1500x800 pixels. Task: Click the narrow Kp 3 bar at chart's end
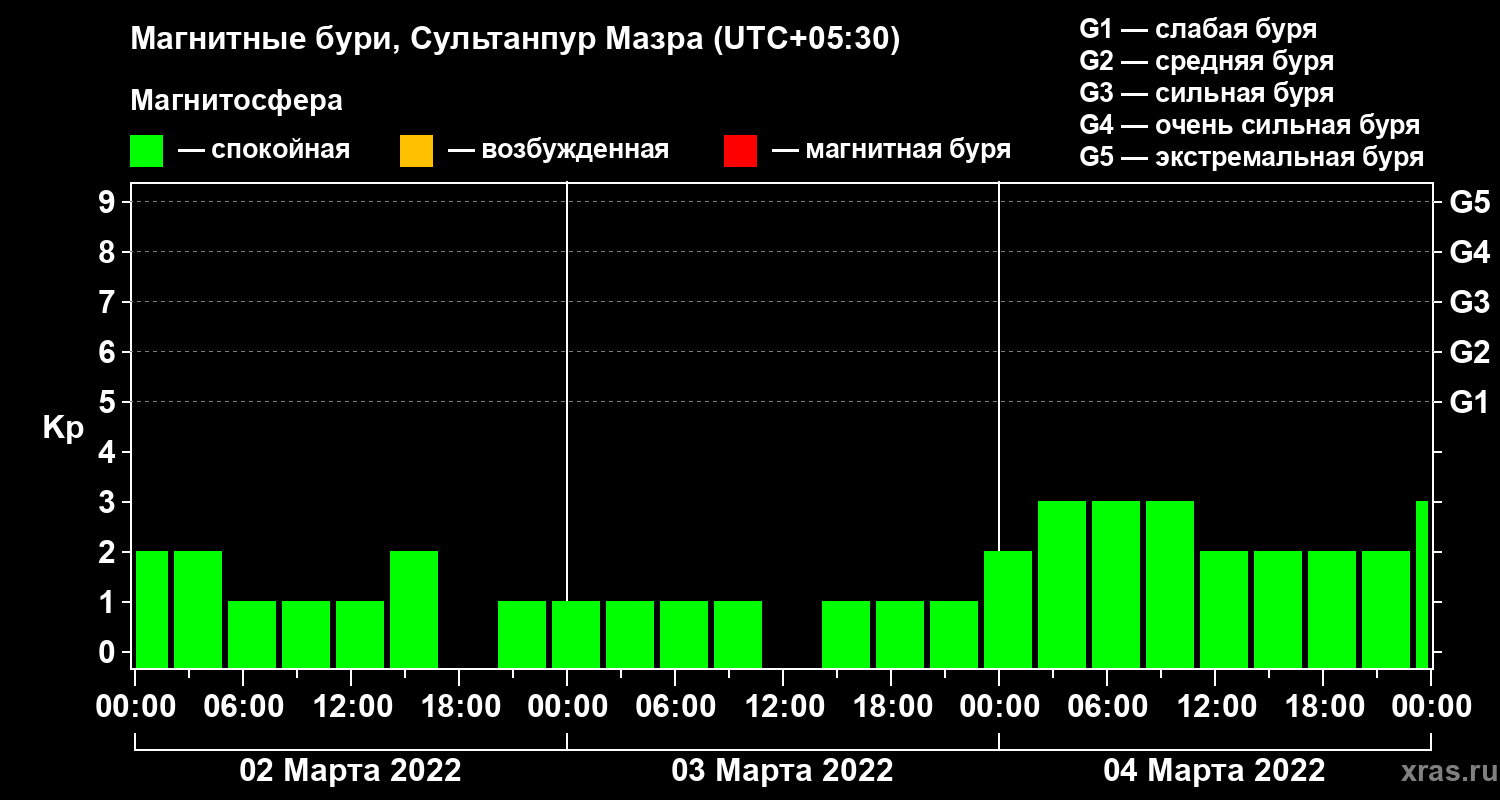point(1422,584)
